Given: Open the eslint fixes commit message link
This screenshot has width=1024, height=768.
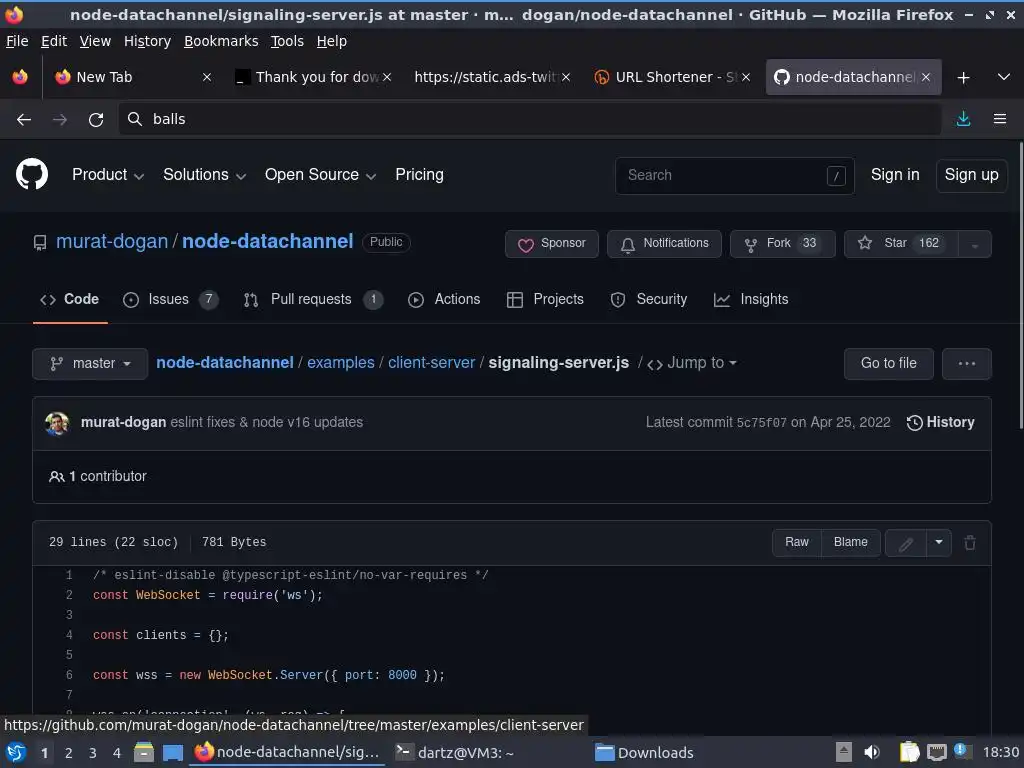Looking at the screenshot, I should 266,423.
